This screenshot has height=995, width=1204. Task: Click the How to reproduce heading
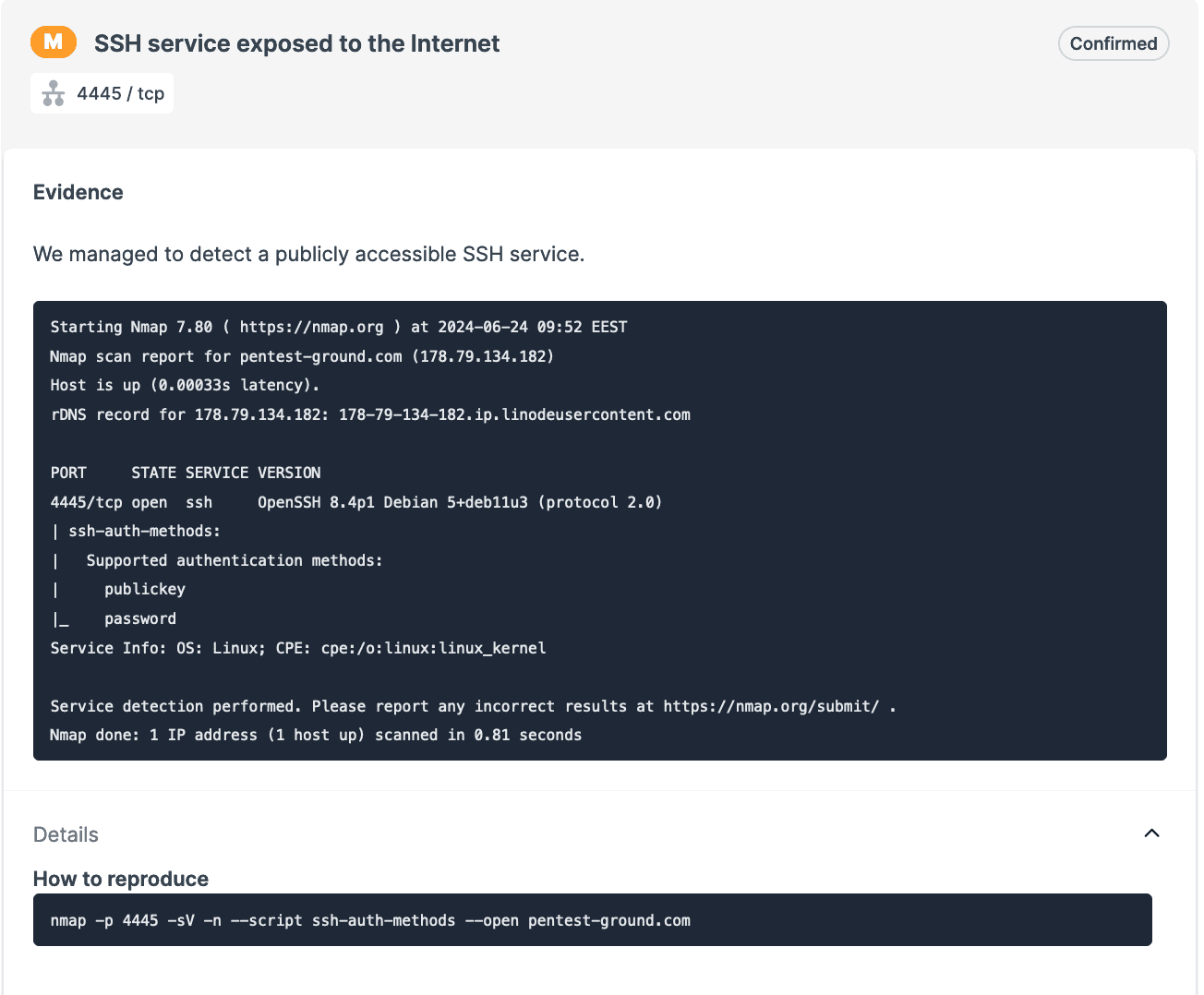click(121, 879)
